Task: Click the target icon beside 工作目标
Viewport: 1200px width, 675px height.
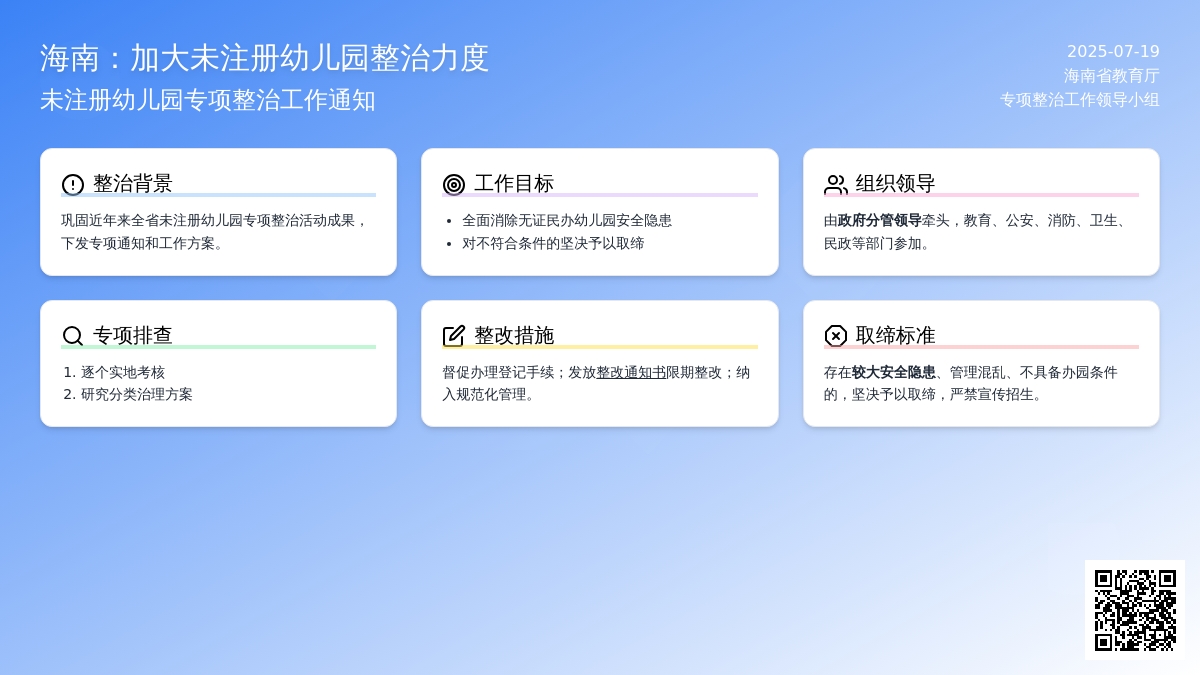Action: coord(454,184)
